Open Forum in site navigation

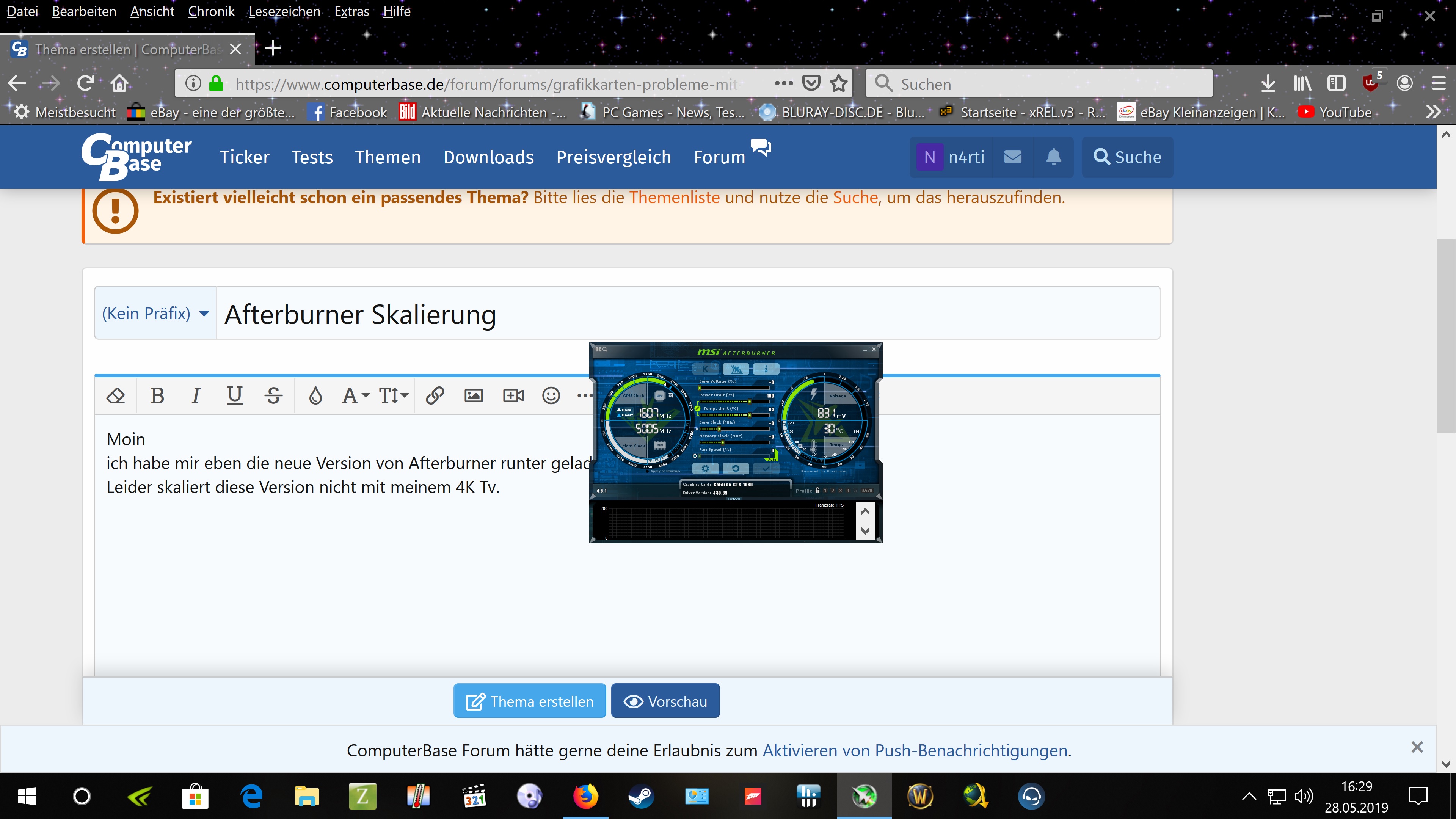[x=719, y=157]
